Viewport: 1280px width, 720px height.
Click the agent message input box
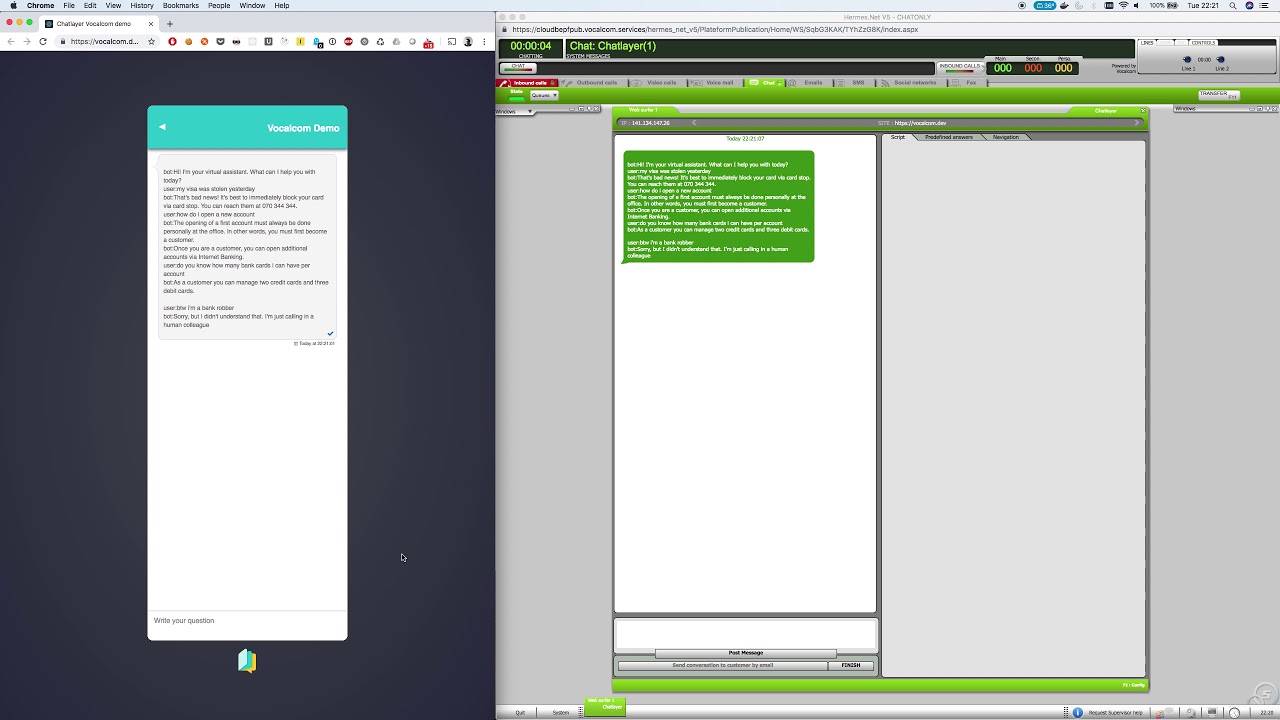pyautogui.click(x=745, y=634)
